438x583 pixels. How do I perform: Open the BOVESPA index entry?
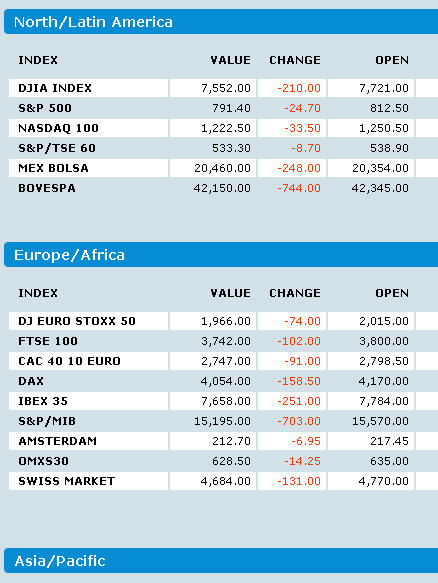tap(47, 188)
